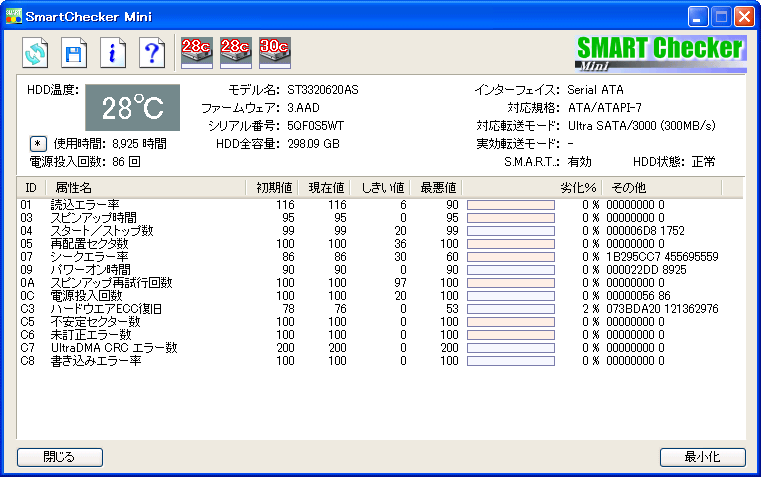Screen dimensions: 761x477
Task: Select the ハードウエアECC復旧 row
Action: [x=380, y=309]
